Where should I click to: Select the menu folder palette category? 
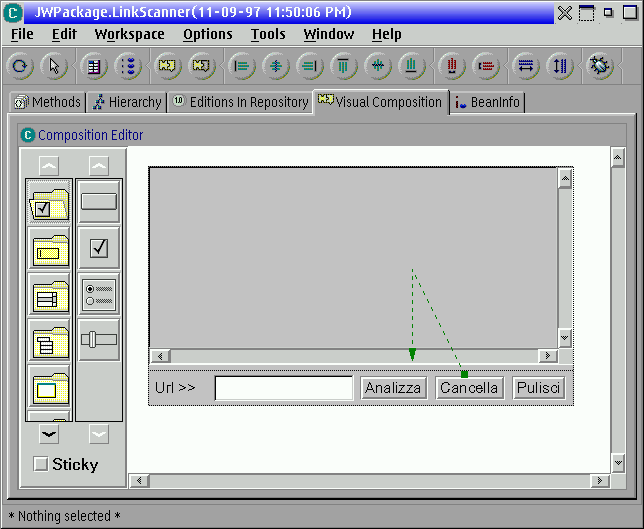coord(50,341)
